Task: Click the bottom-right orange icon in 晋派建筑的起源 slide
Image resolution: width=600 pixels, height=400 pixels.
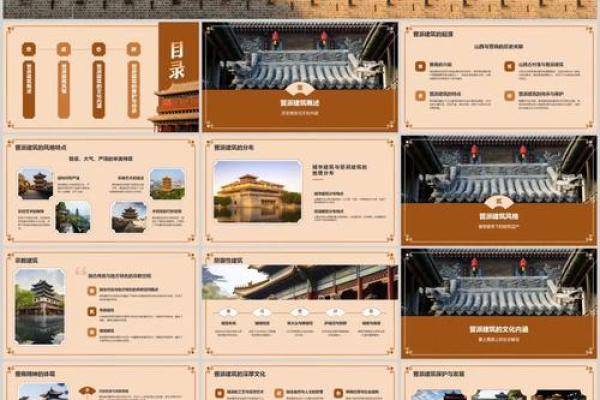Action: (x=509, y=96)
